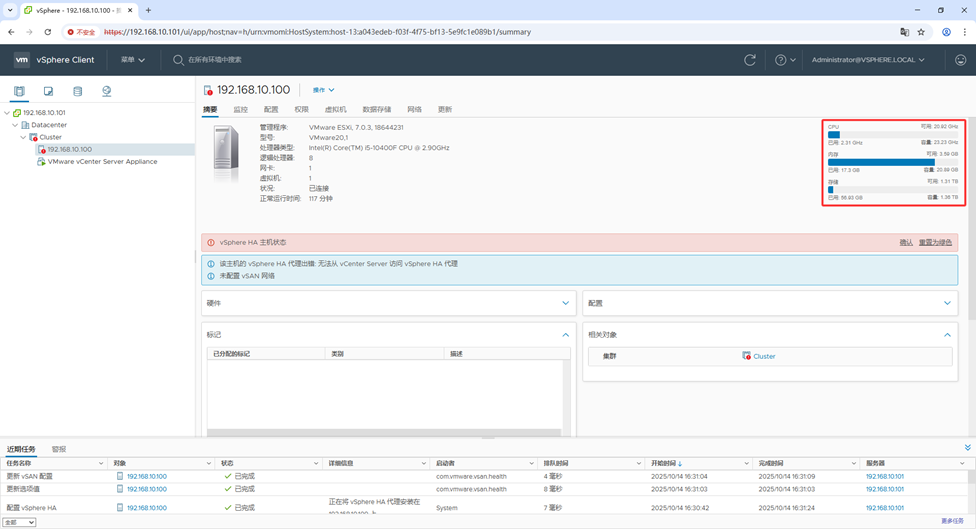Collapse the Datacenter tree node
This screenshot has height=529, width=976.
click(x=15, y=125)
